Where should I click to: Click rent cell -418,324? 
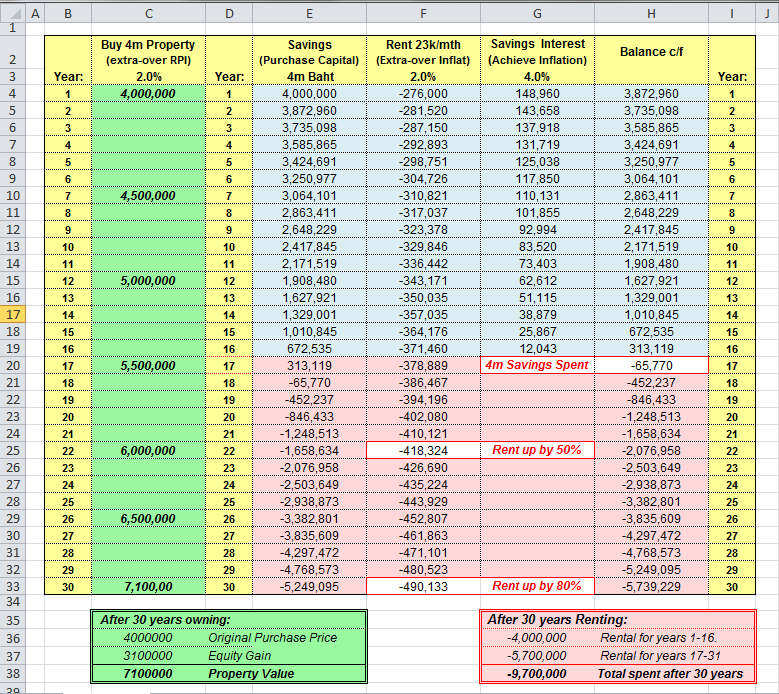pos(423,451)
